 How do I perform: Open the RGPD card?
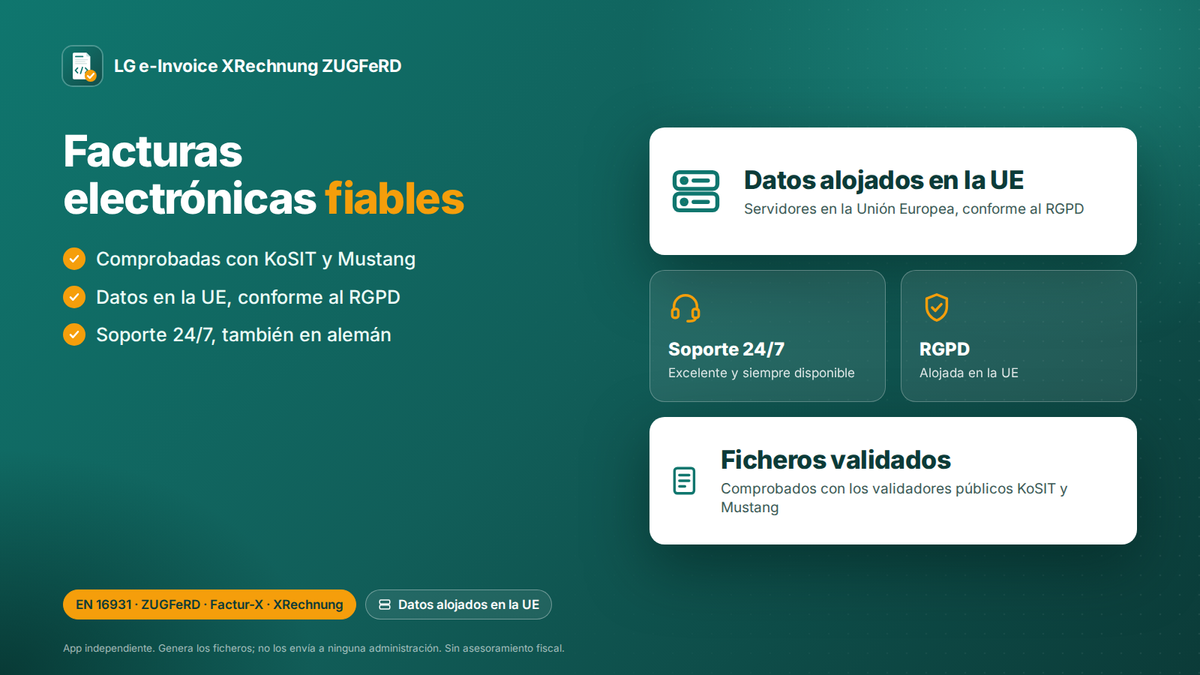click(x=1019, y=336)
